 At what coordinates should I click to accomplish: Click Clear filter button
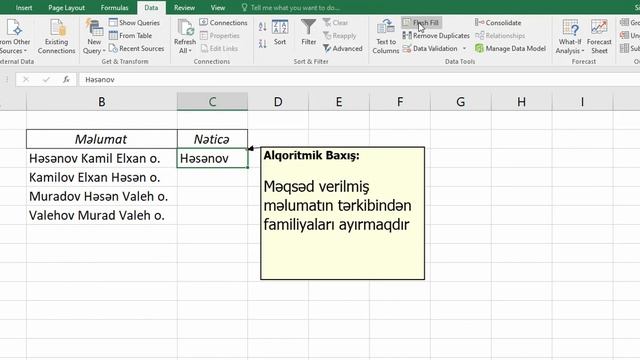click(x=336, y=23)
